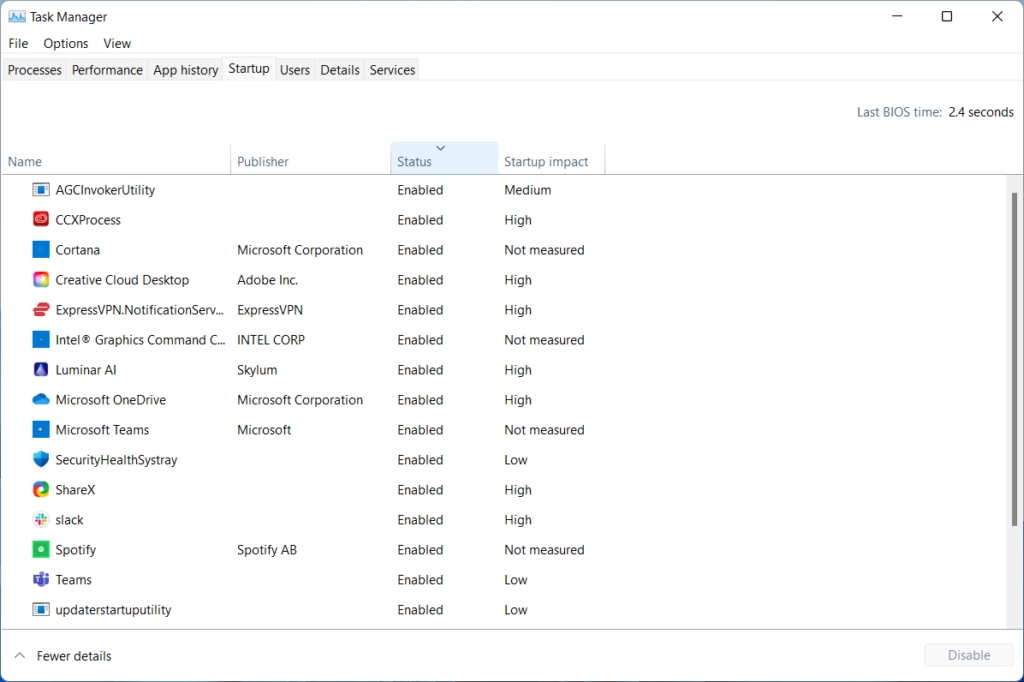Collapse view with Fewer details
Screen dimensions: 1024x682
point(63,656)
